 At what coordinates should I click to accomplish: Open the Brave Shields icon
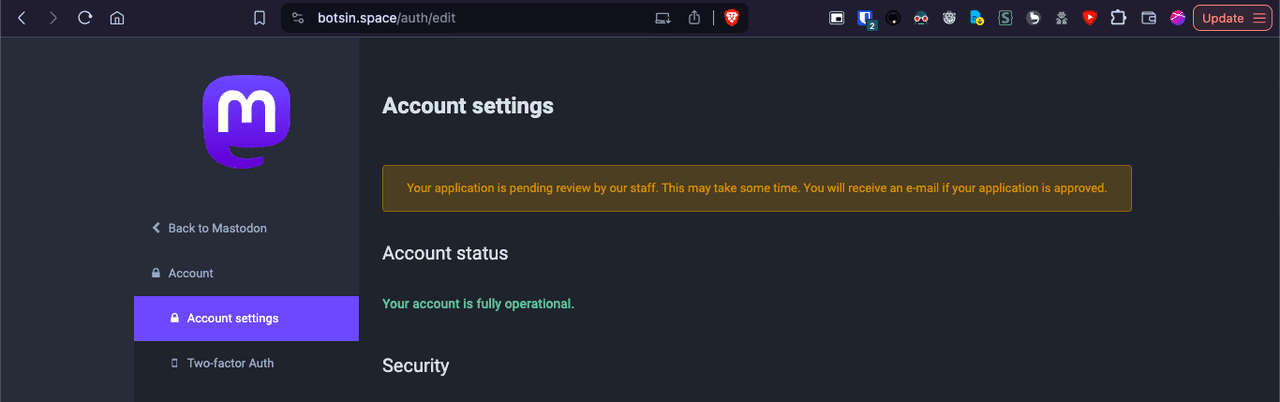point(731,18)
